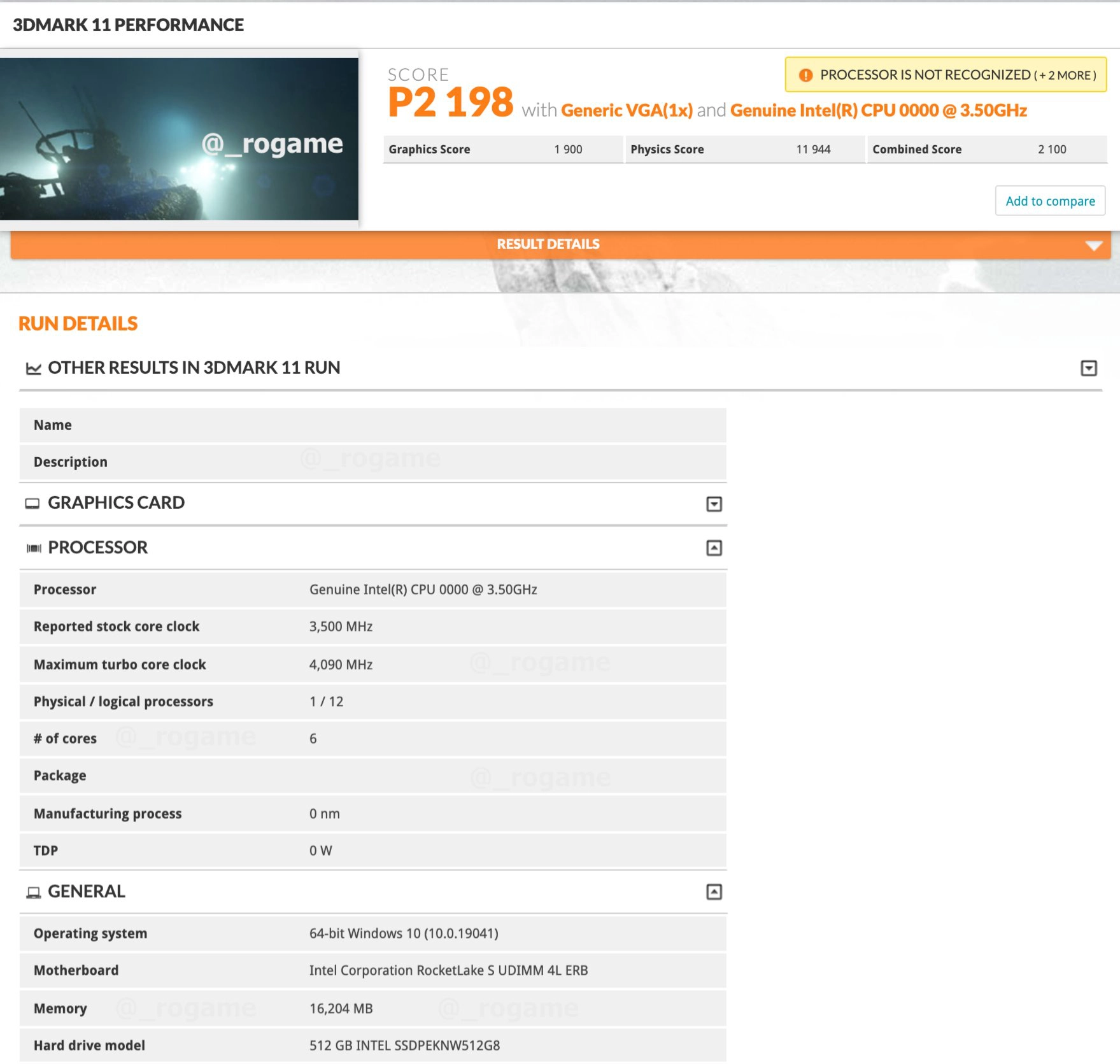Click the chart icon beside Other Results

coord(33,368)
